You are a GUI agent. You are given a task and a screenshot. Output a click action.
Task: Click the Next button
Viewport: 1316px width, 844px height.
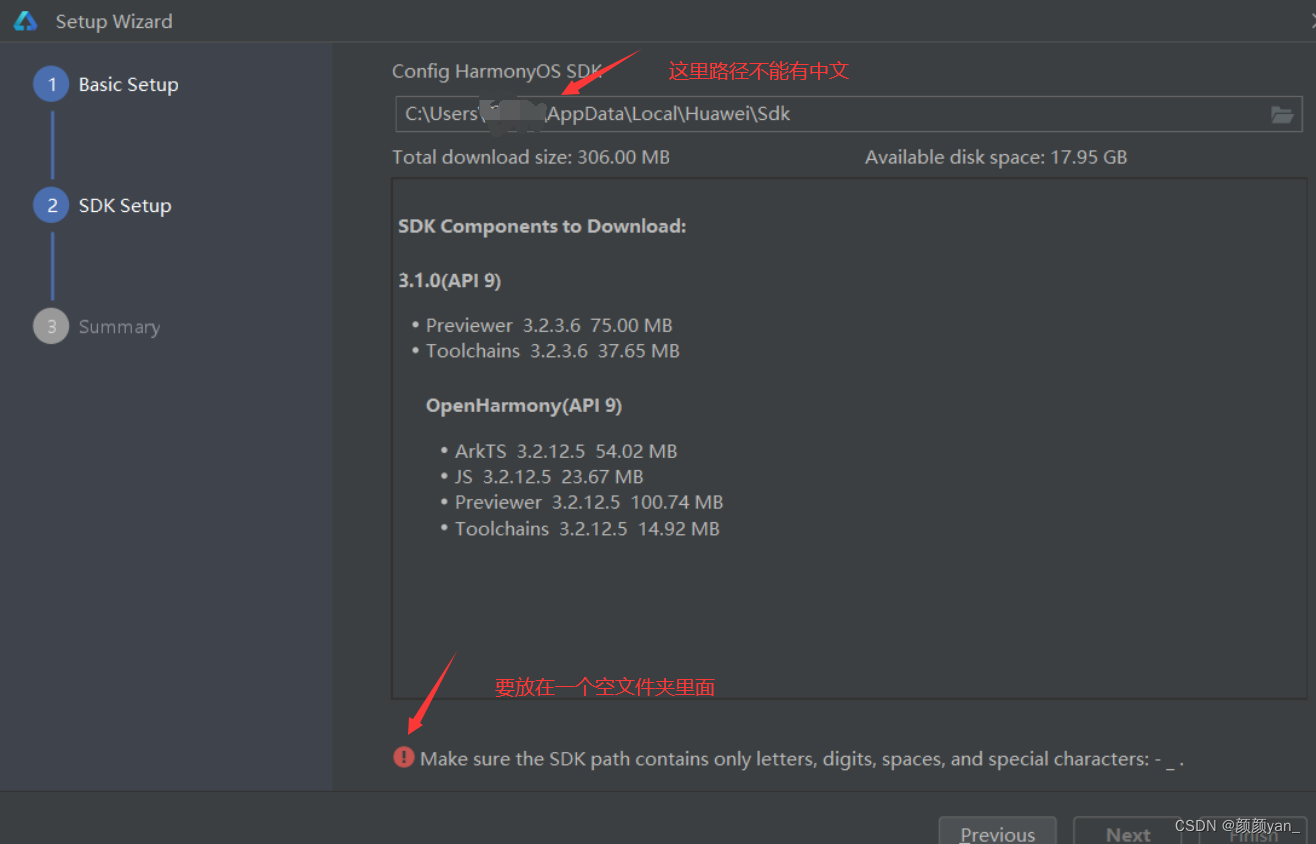click(x=1128, y=832)
